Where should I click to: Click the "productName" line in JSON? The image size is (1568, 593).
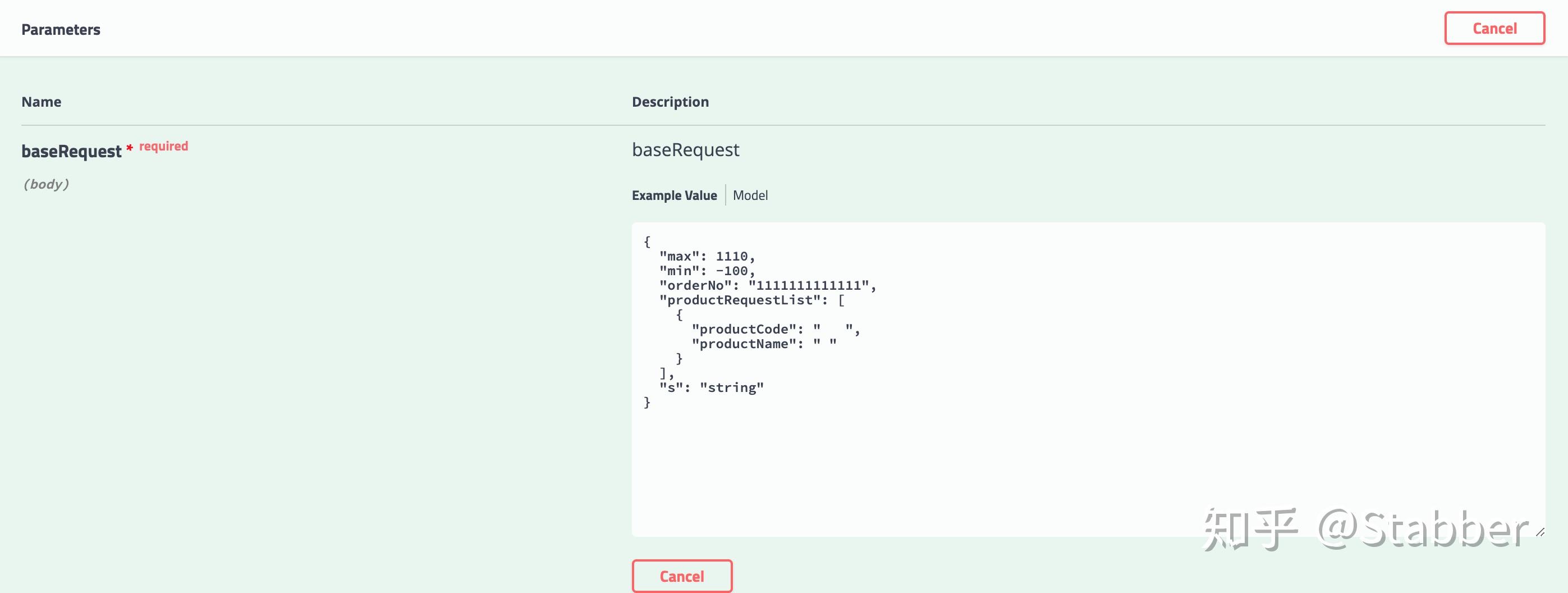(x=764, y=344)
